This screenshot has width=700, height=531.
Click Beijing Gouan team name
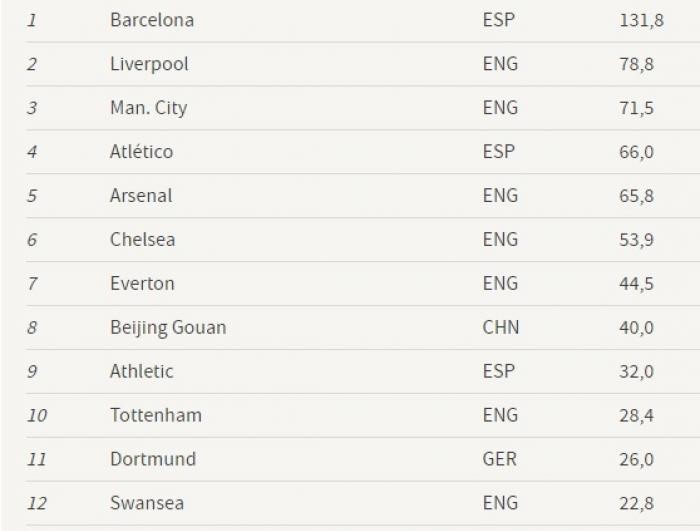coord(168,328)
